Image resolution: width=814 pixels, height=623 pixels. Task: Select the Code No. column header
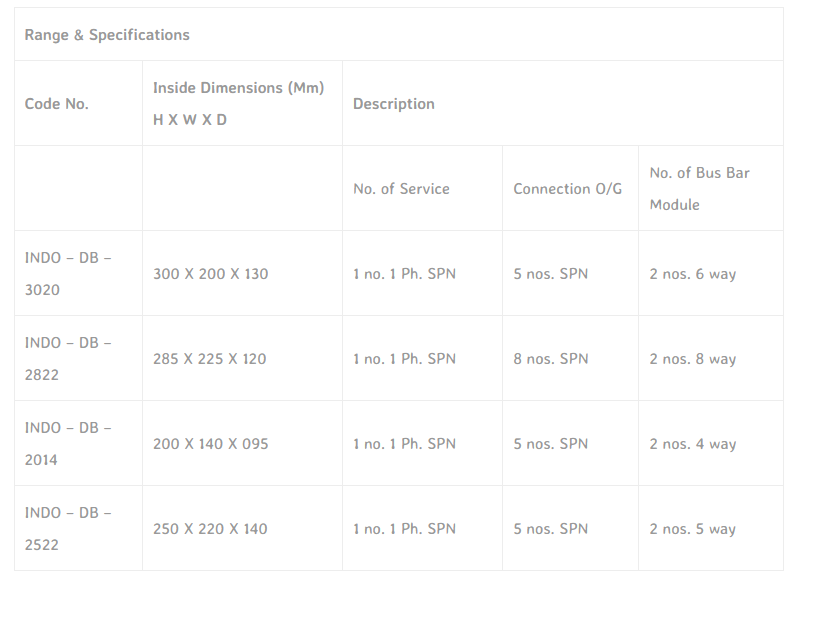tap(57, 104)
